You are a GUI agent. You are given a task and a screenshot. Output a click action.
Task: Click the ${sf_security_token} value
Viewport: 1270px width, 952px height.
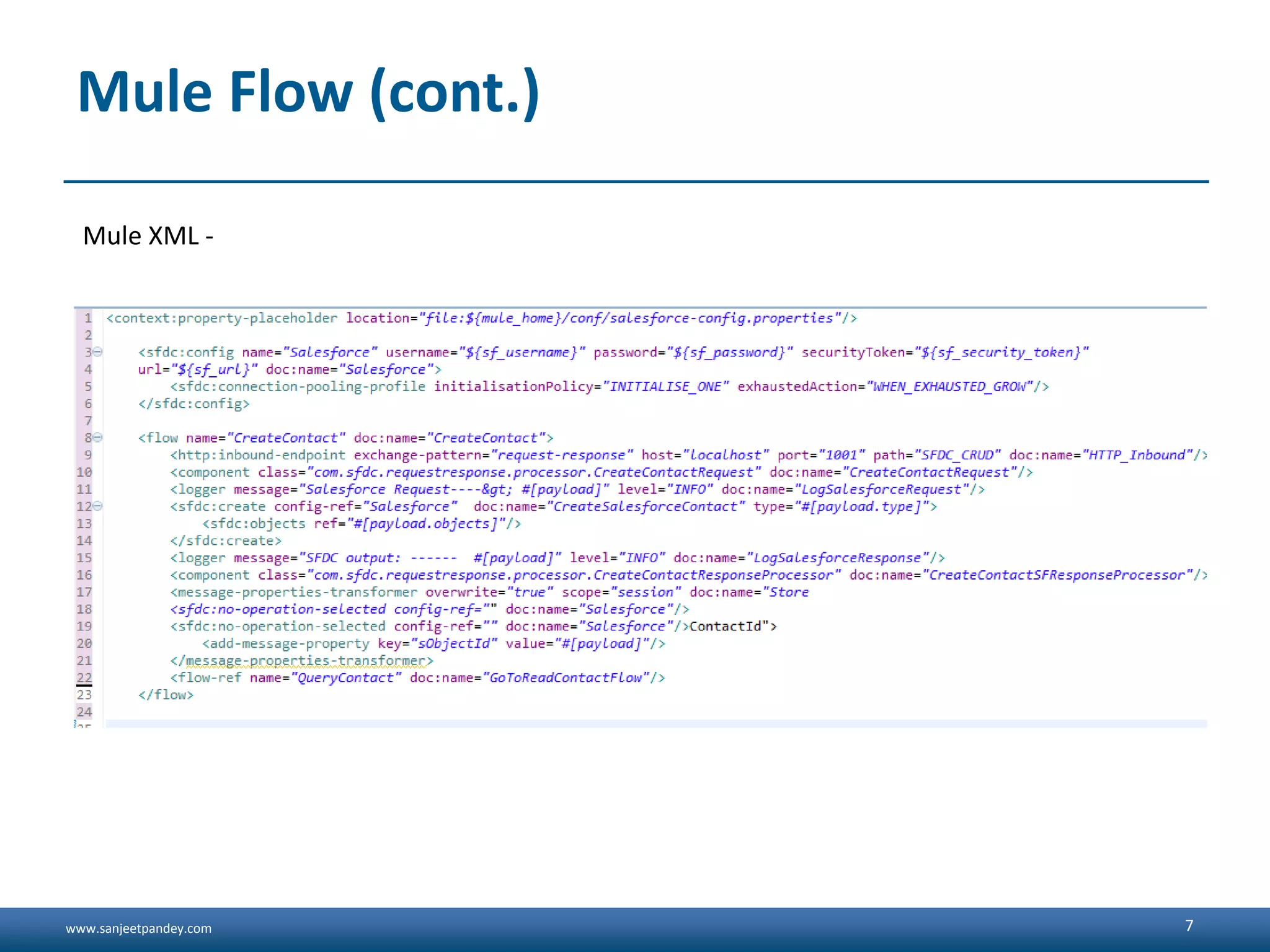pyautogui.click(x=1001, y=352)
